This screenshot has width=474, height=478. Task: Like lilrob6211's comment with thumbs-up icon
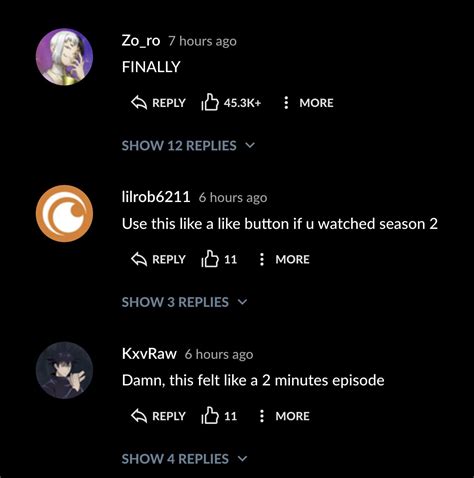[x=210, y=258]
